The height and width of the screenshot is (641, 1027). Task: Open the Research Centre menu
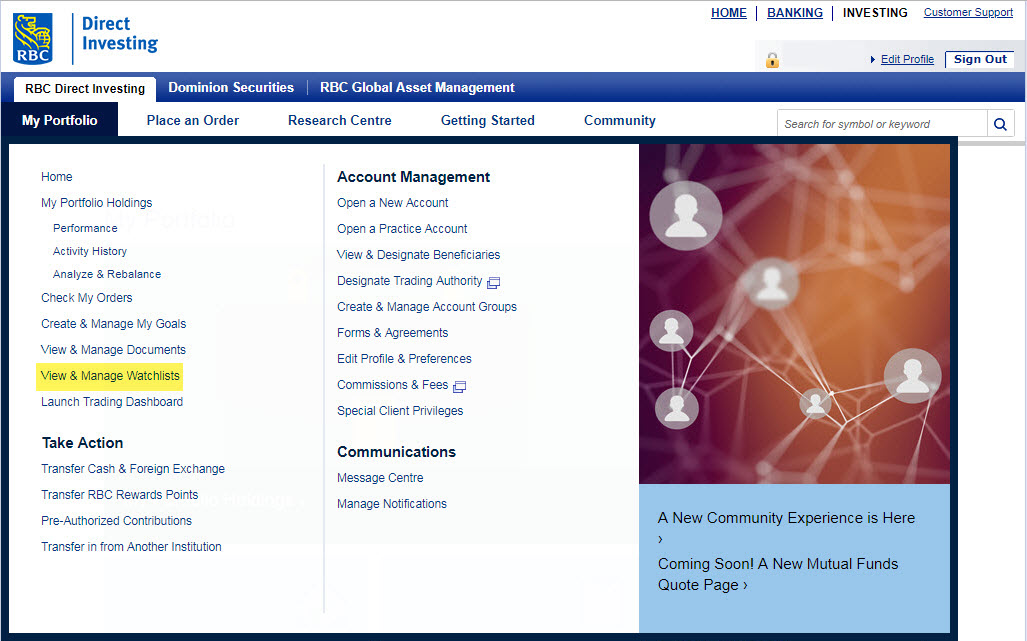pyautogui.click(x=339, y=120)
